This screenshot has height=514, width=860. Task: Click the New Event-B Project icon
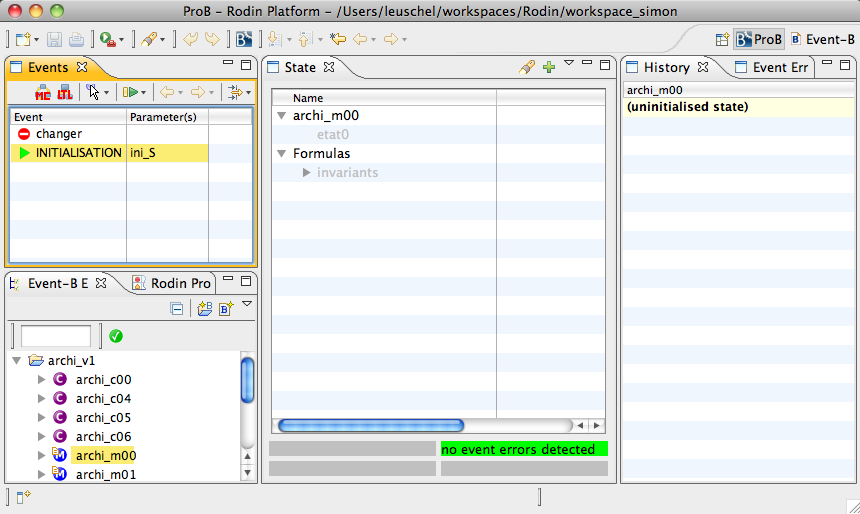205,309
